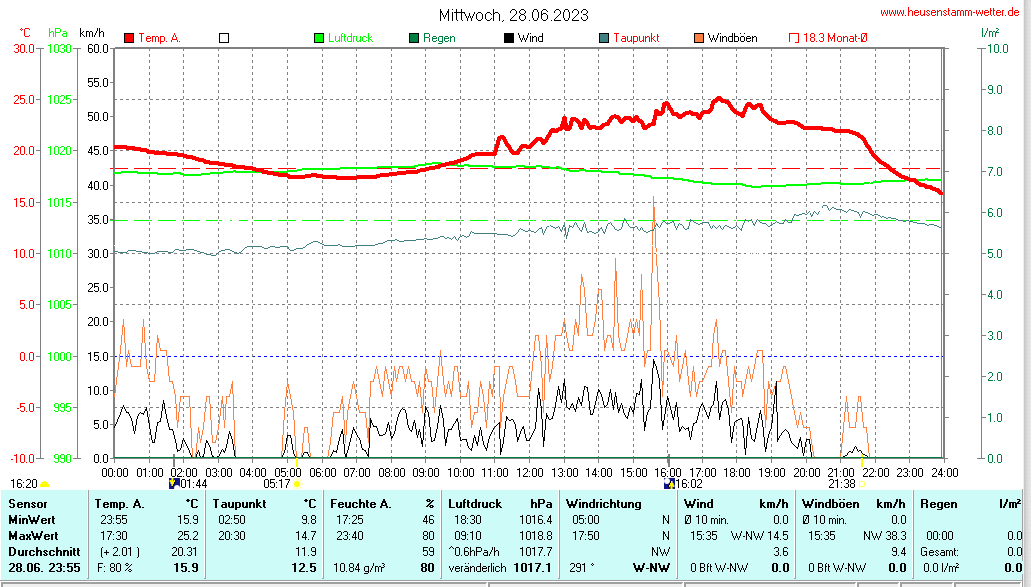Click the empty white legend box

click(224, 38)
